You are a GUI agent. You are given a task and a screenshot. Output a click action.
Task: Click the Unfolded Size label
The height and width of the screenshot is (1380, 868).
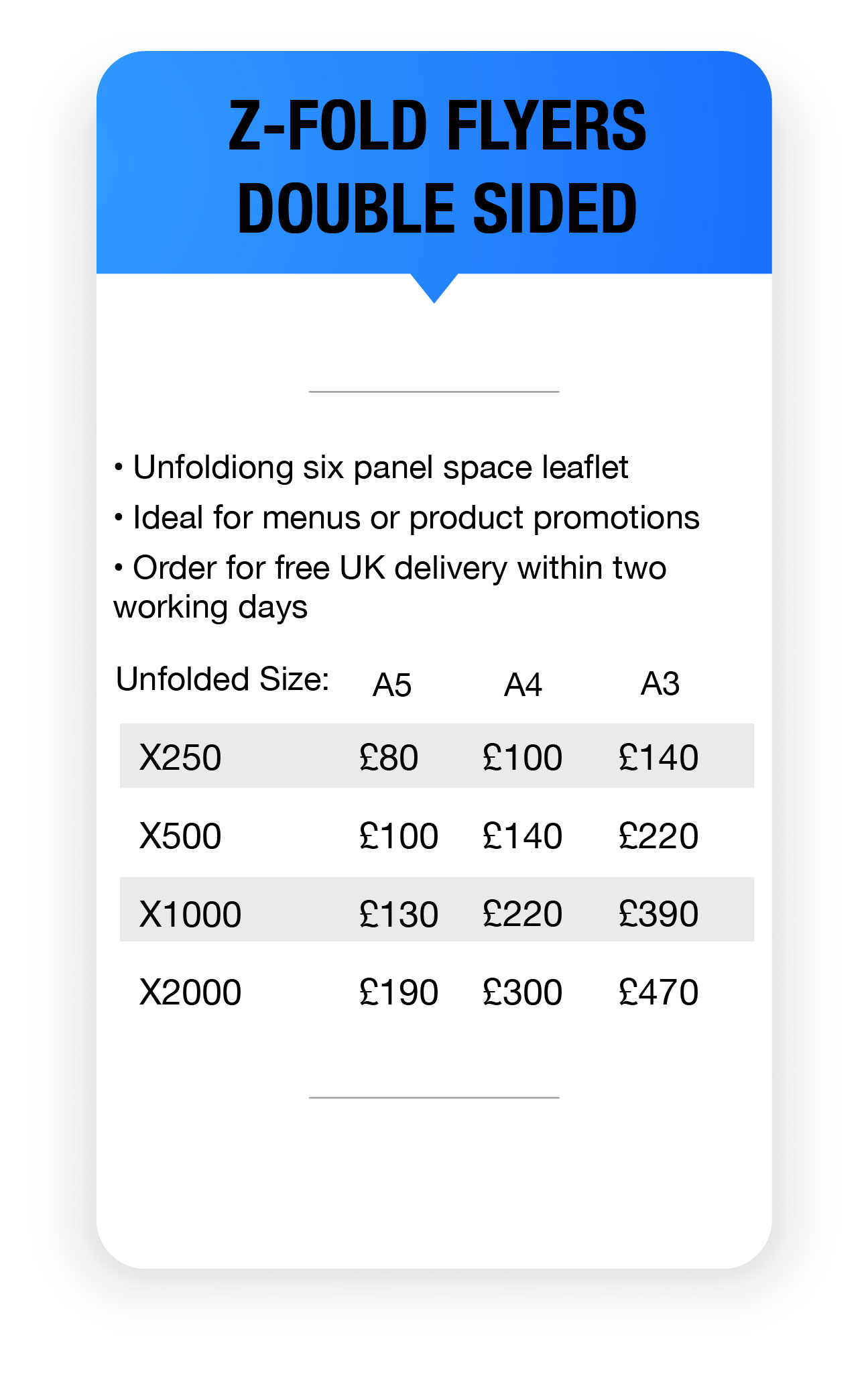pyautogui.click(x=223, y=679)
